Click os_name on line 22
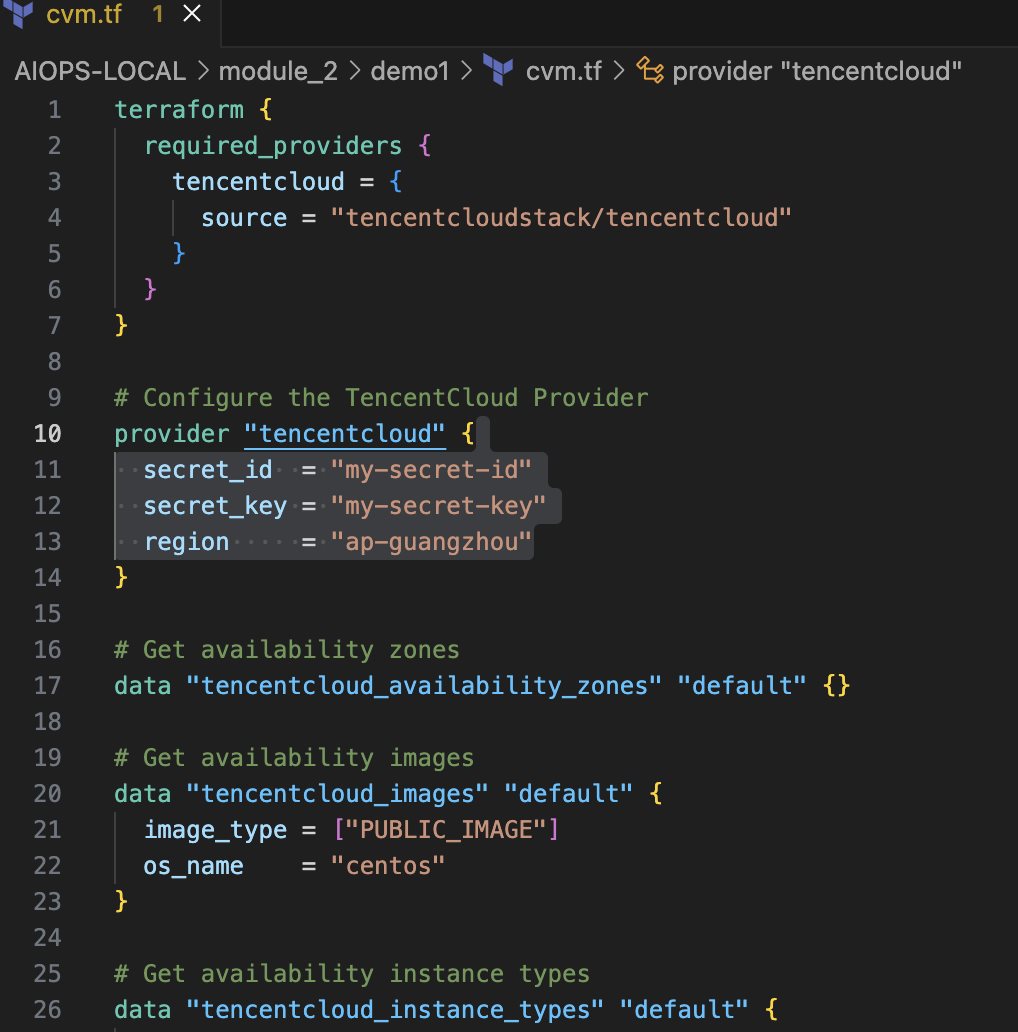The image size is (1018, 1032). [x=193, y=866]
